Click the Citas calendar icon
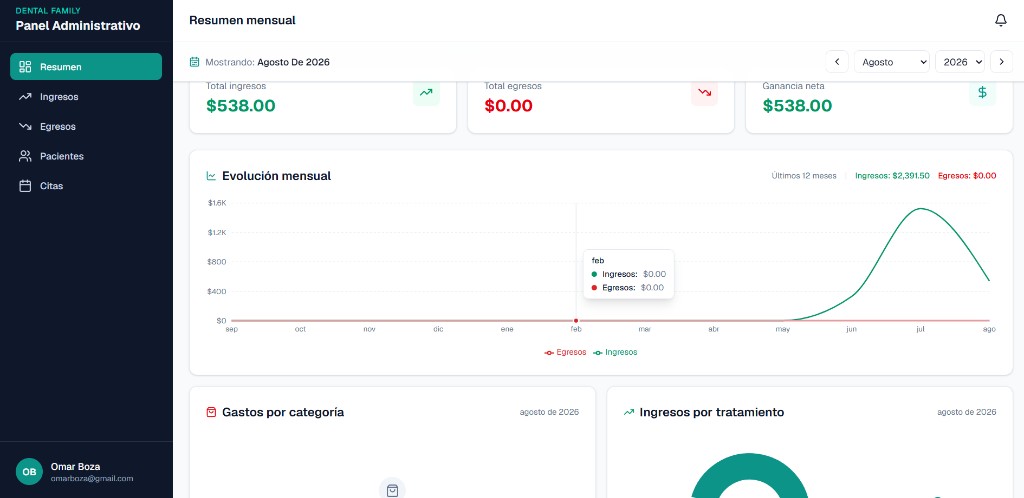Screen dimensions: 1024x498 point(25,186)
